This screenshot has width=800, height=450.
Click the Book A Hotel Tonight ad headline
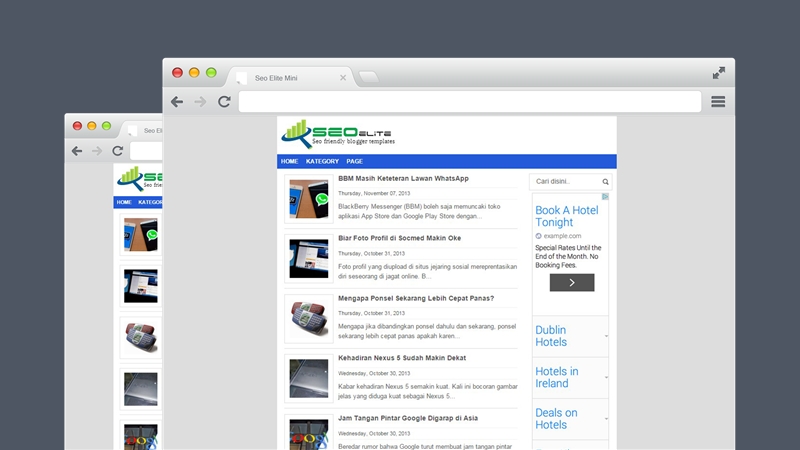(566, 216)
